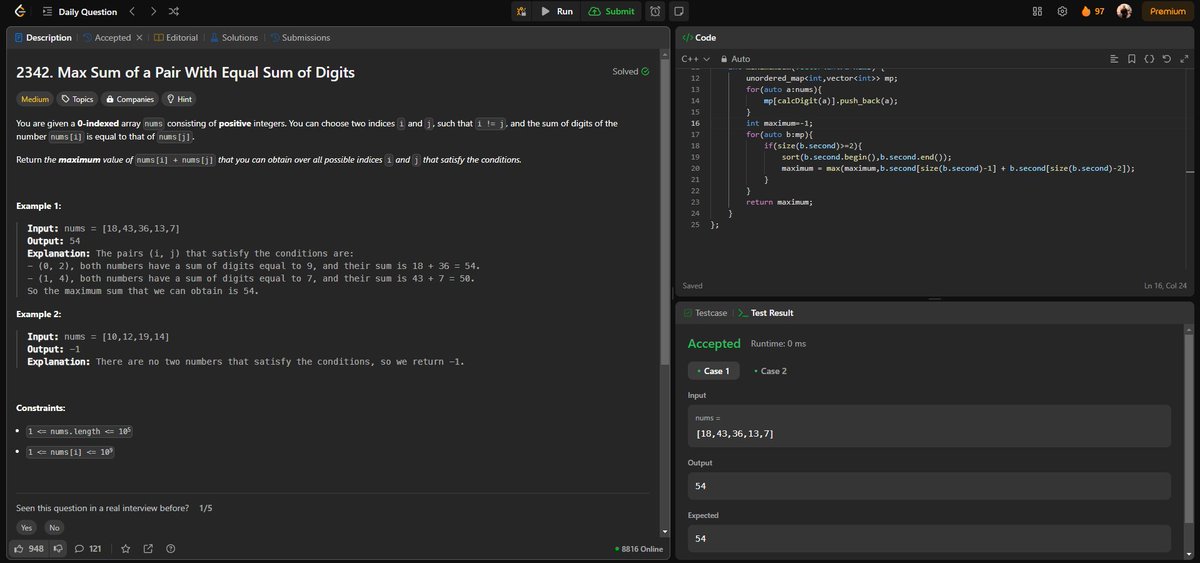Expand the Hint tag

click(179, 99)
